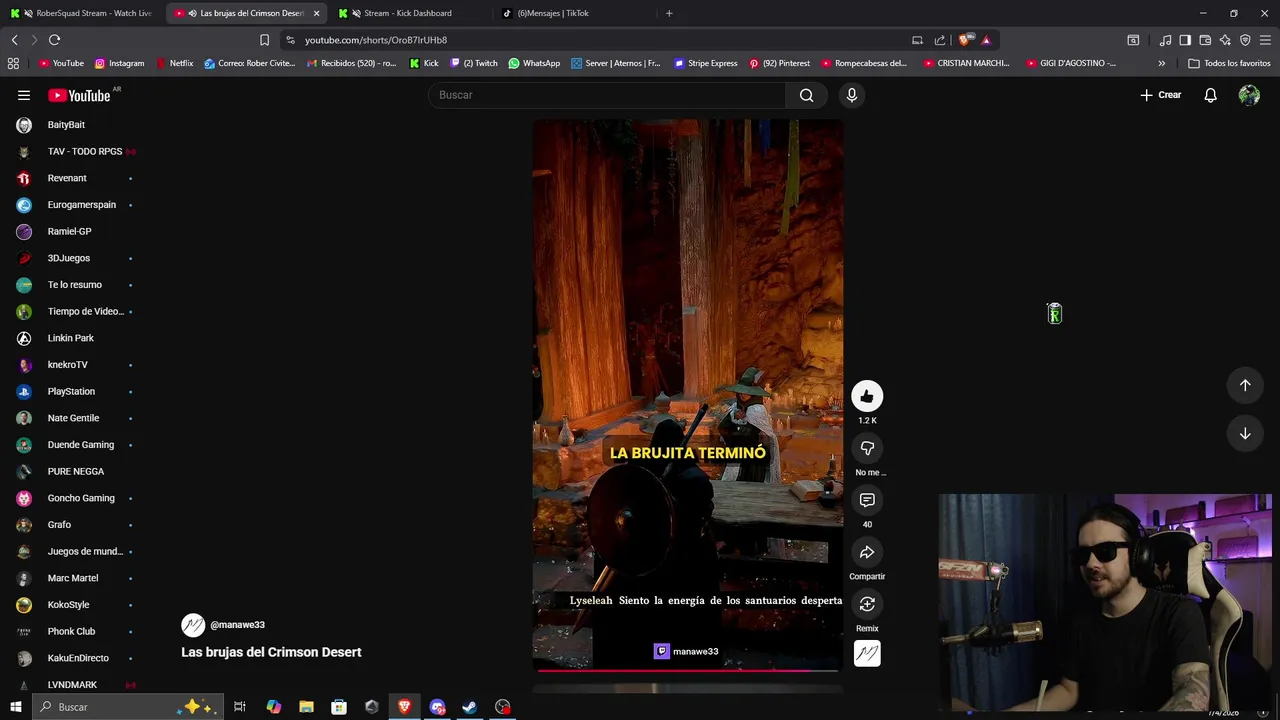Open the comments panel showing 40
The image size is (1280, 720).
click(x=867, y=500)
